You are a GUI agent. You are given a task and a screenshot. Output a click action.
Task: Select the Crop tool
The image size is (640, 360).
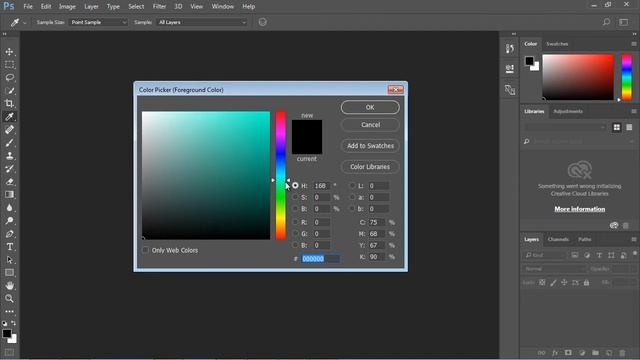9,104
